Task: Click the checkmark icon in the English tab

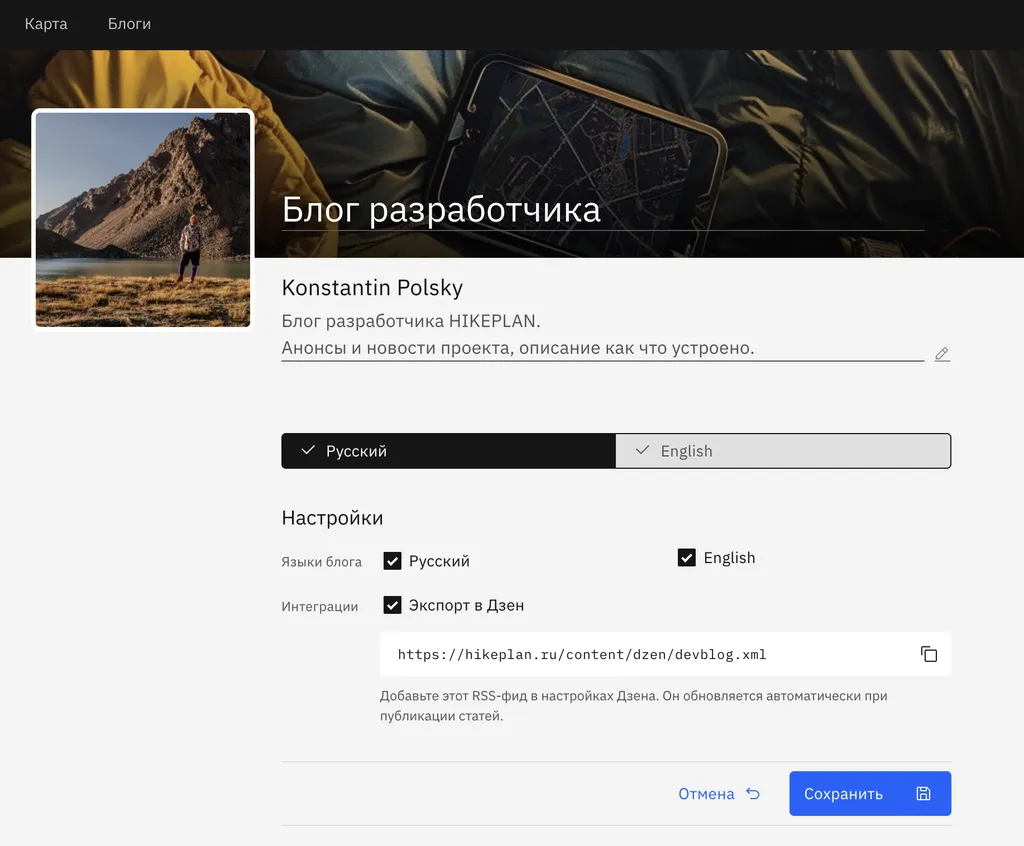Action: point(642,450)
